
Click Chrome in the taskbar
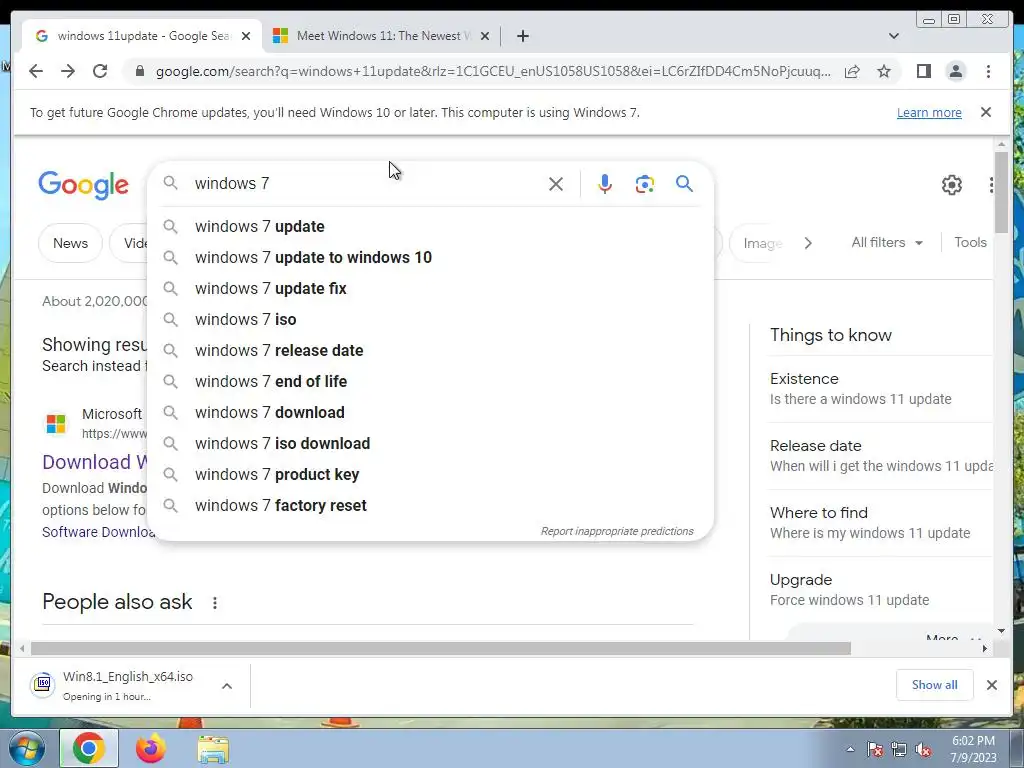[x=89, y=748]
